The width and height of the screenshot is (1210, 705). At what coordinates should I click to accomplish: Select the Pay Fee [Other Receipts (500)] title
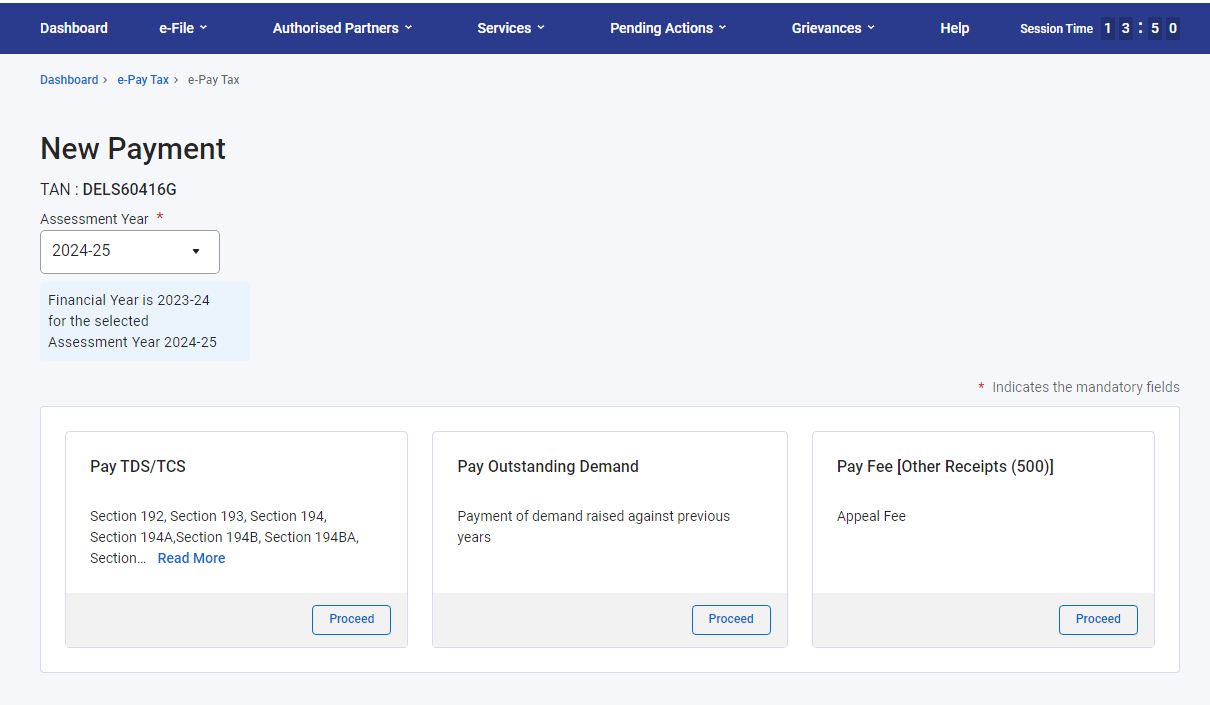(944, 466)
